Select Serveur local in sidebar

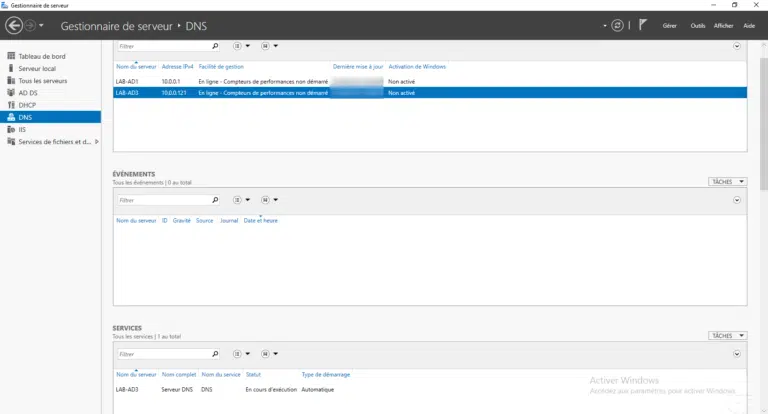point(37,68)
